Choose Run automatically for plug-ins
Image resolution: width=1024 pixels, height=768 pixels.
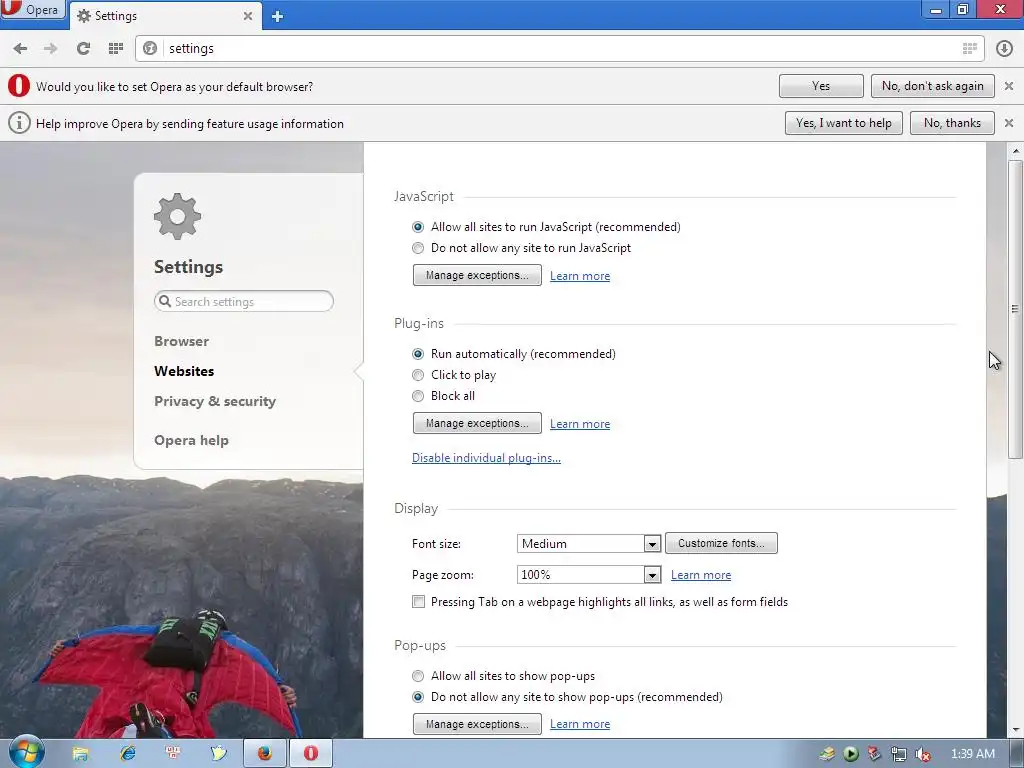418,354
